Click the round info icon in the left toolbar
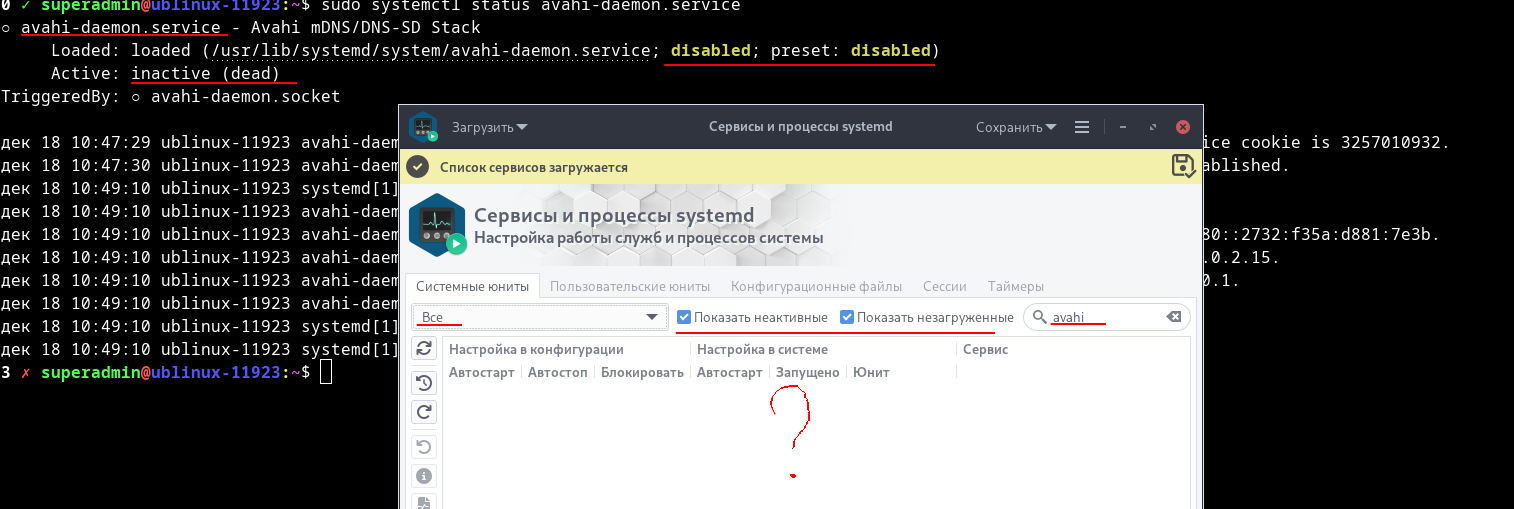Screen dimensions: 1514x509 coord(424,476)
